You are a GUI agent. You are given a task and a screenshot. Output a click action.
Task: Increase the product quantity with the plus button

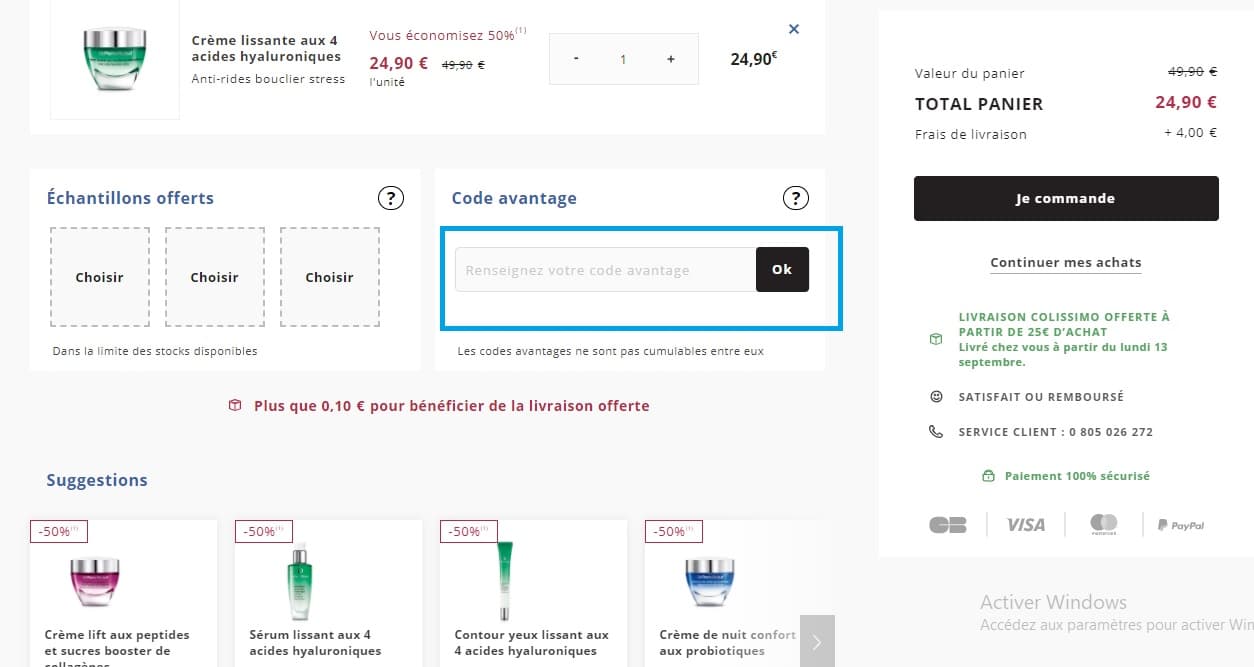[x=670, y=59]
